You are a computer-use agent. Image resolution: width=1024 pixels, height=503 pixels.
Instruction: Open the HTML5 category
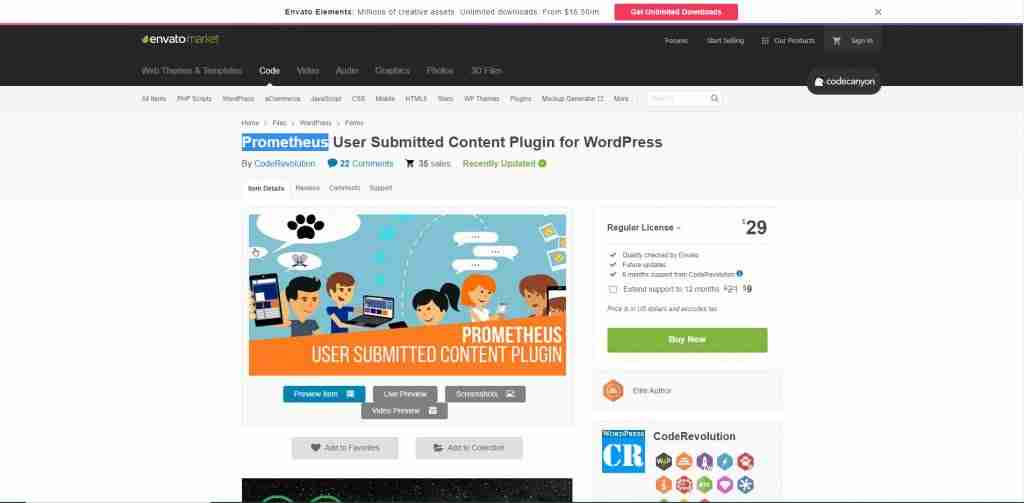coord(416,99)
